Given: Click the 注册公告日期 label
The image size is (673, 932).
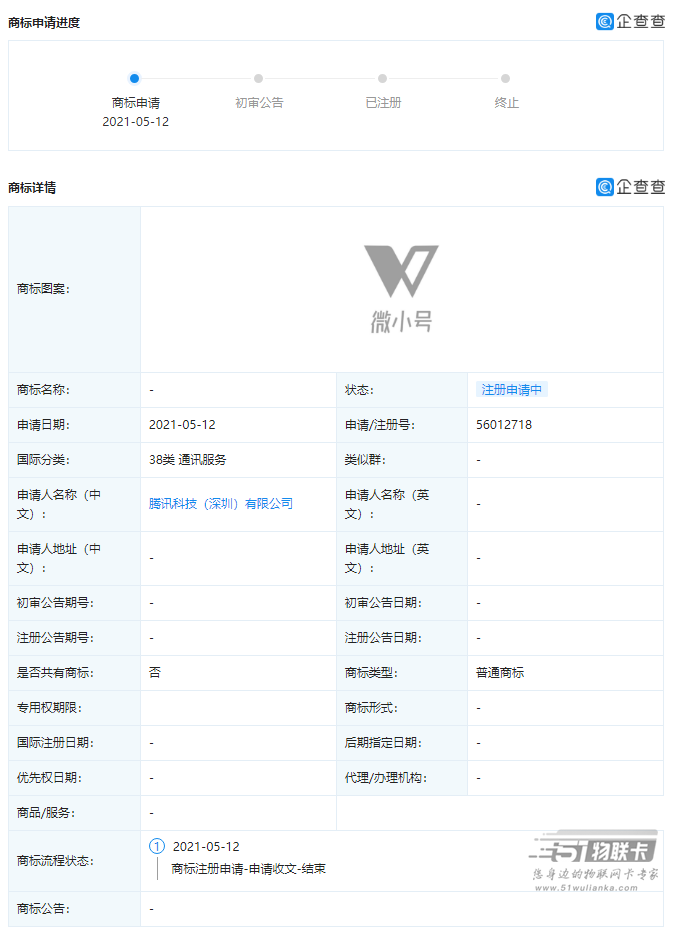Looking at the screenshot, I should tap(383, 638).
